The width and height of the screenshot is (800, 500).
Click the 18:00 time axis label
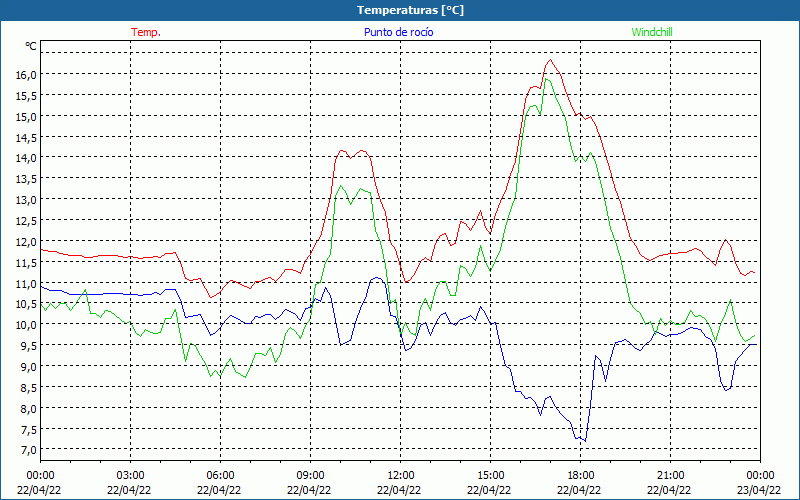pos(581,476)
